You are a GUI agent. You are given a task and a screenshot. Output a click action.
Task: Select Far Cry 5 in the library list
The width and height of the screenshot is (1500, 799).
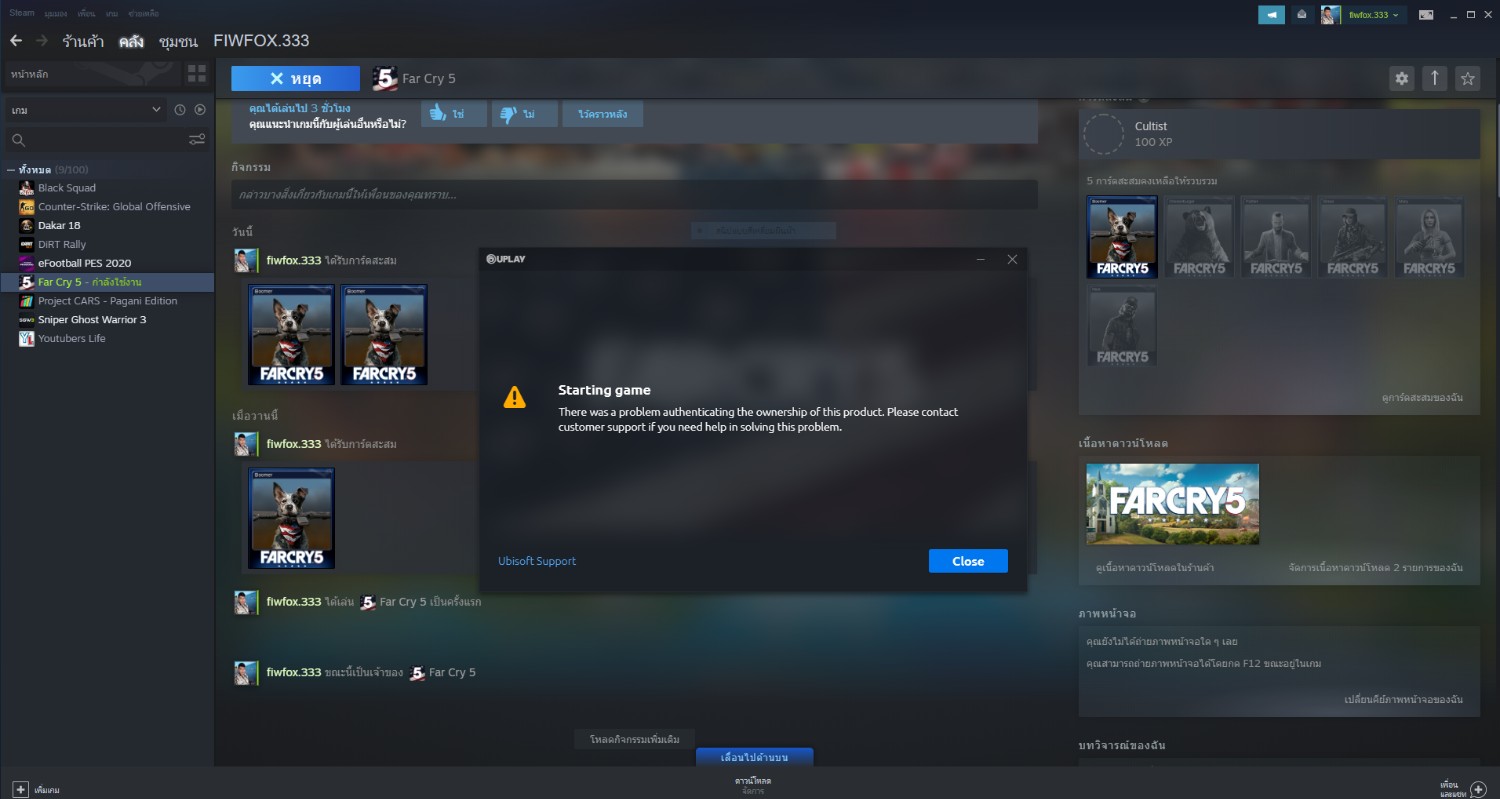click(x=107, y=282)
